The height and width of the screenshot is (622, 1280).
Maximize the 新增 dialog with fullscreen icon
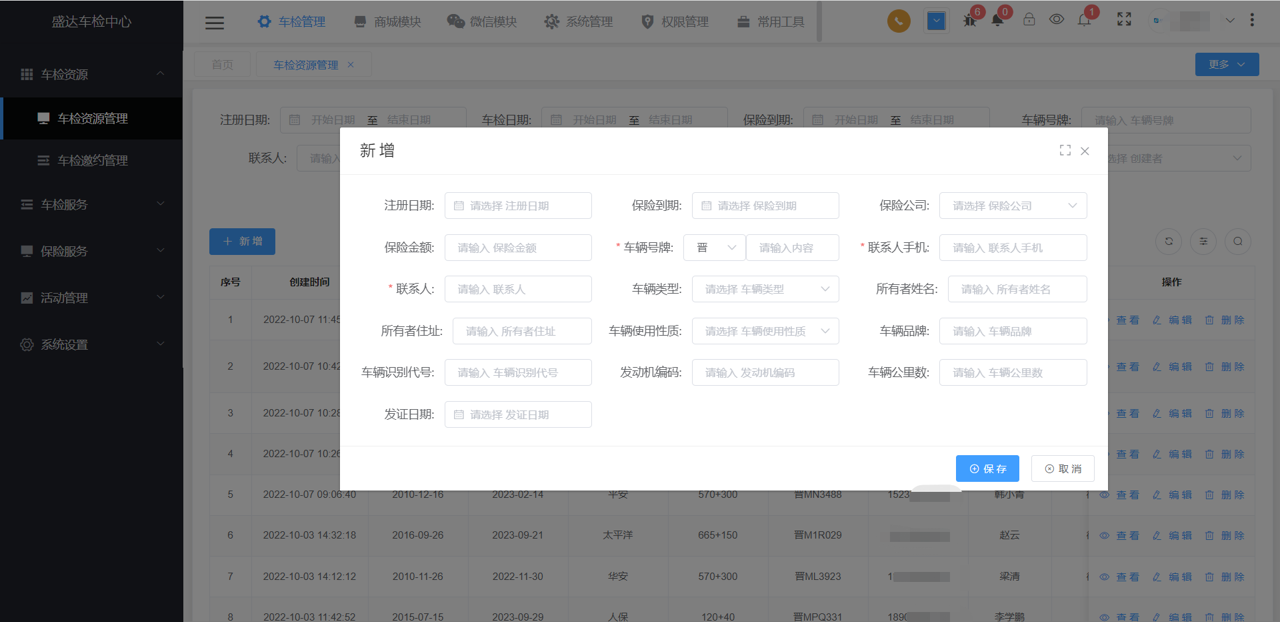pos(1065,151)
